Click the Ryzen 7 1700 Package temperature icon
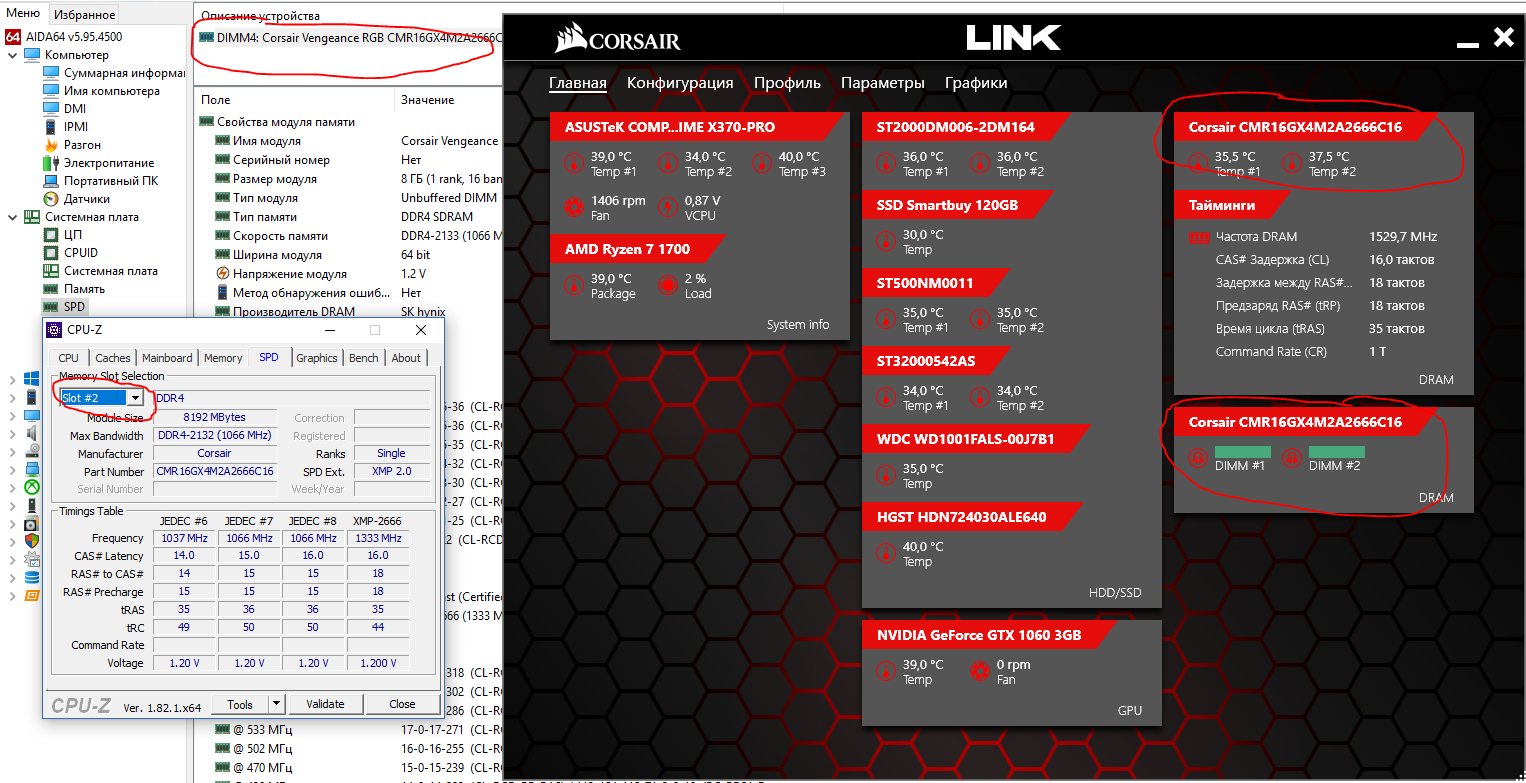Screen dimensions: 1526x783 pos(574,286)
